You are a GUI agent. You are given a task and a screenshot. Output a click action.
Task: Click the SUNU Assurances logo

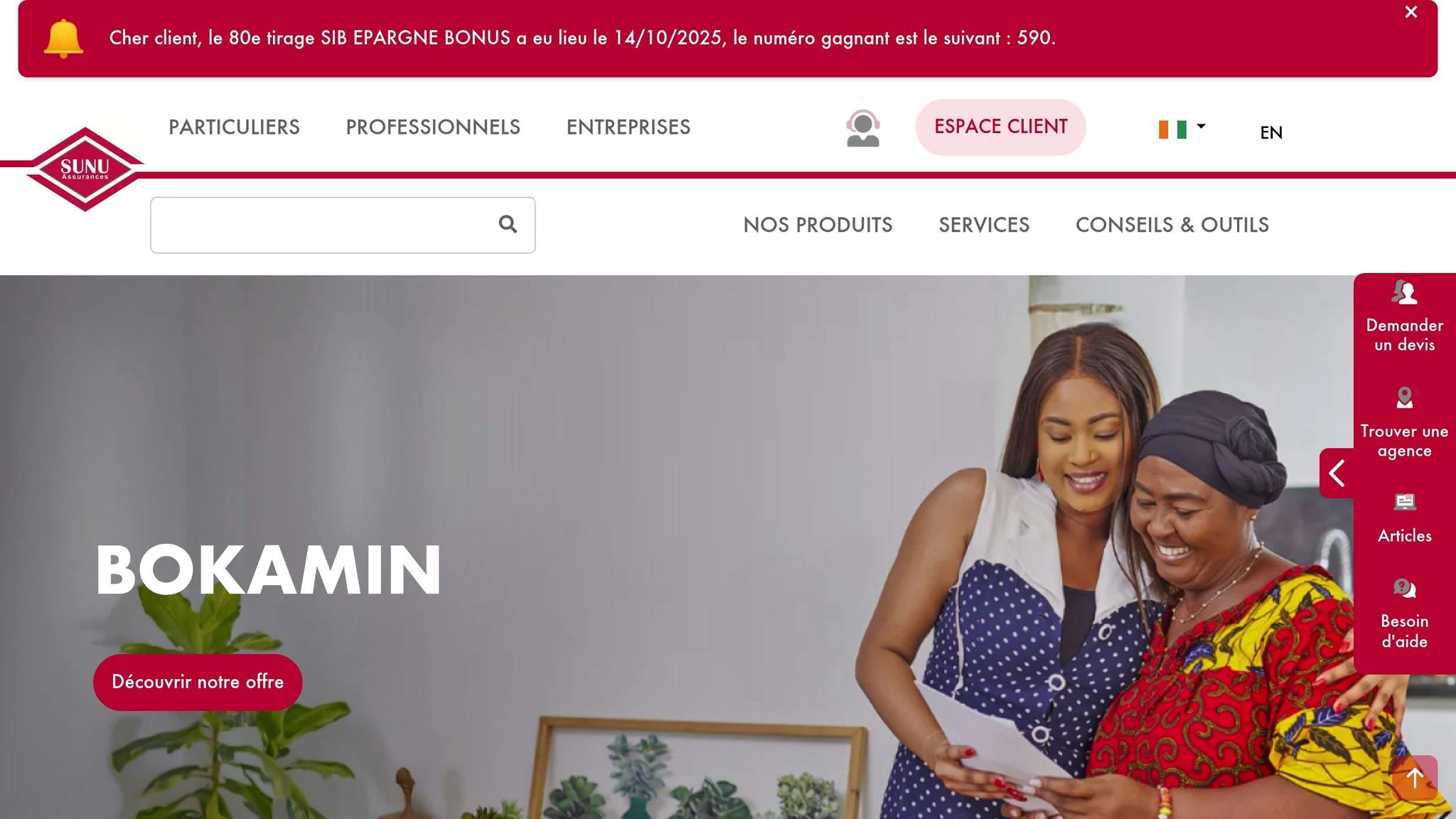point(85,169)
